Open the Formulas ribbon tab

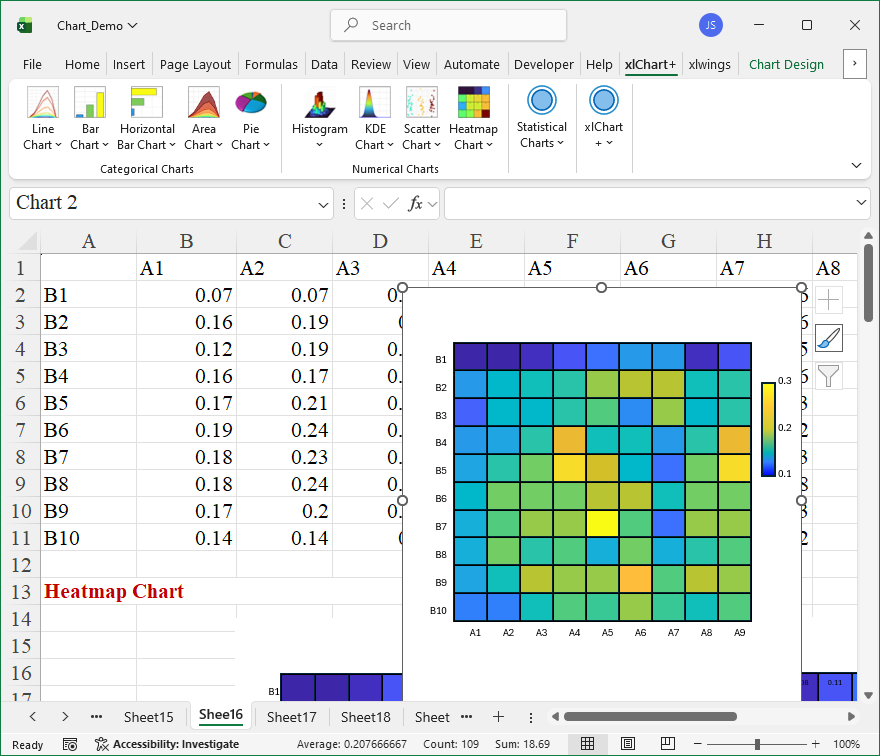(271, 64)
